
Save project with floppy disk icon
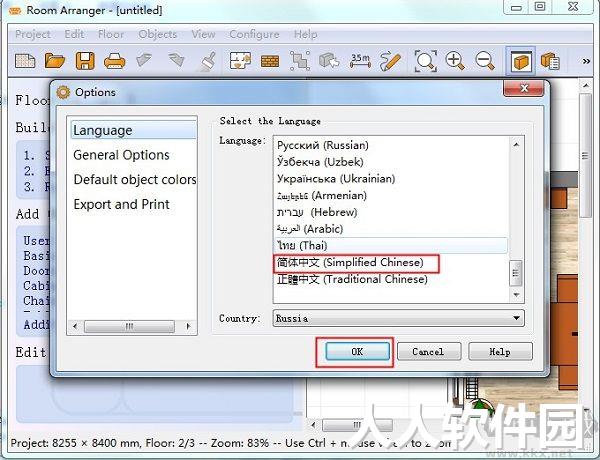tap(85, 60)
